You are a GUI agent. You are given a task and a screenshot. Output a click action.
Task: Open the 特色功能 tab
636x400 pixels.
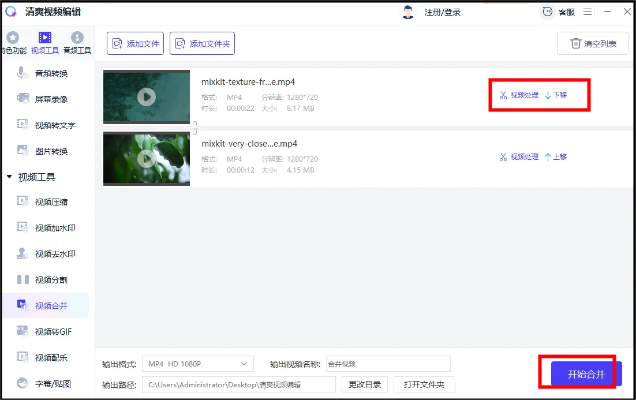(x=13, y=43)
